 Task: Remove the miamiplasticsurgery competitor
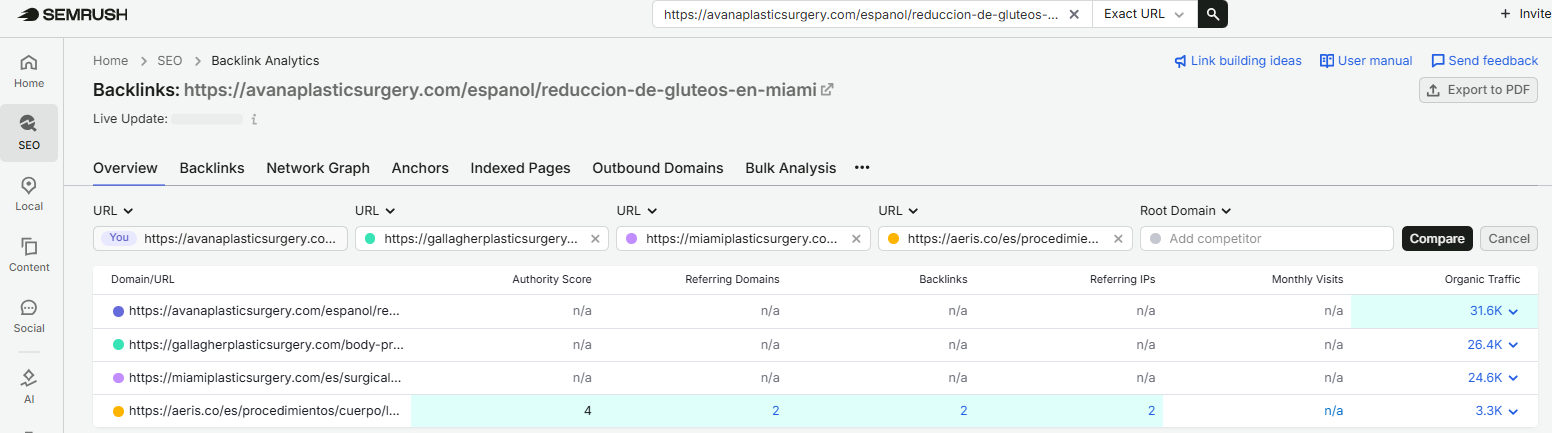click(856, 239)
